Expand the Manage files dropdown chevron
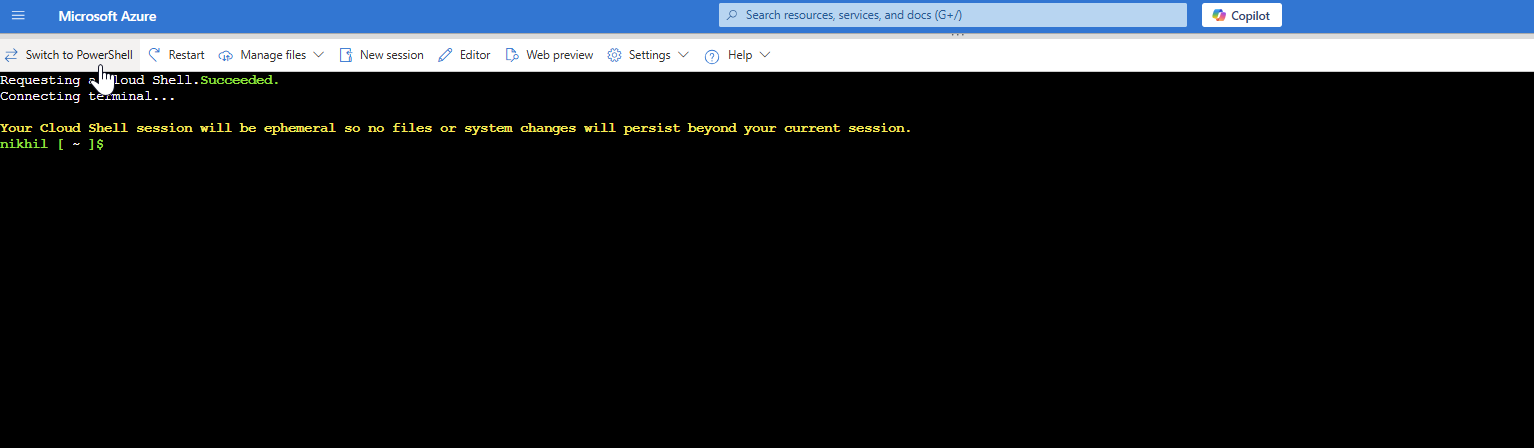1534x448 pixels. click(319, 55)
